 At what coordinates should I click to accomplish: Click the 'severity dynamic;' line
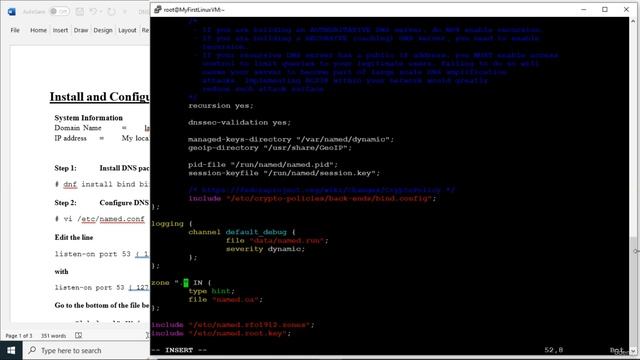265,249
